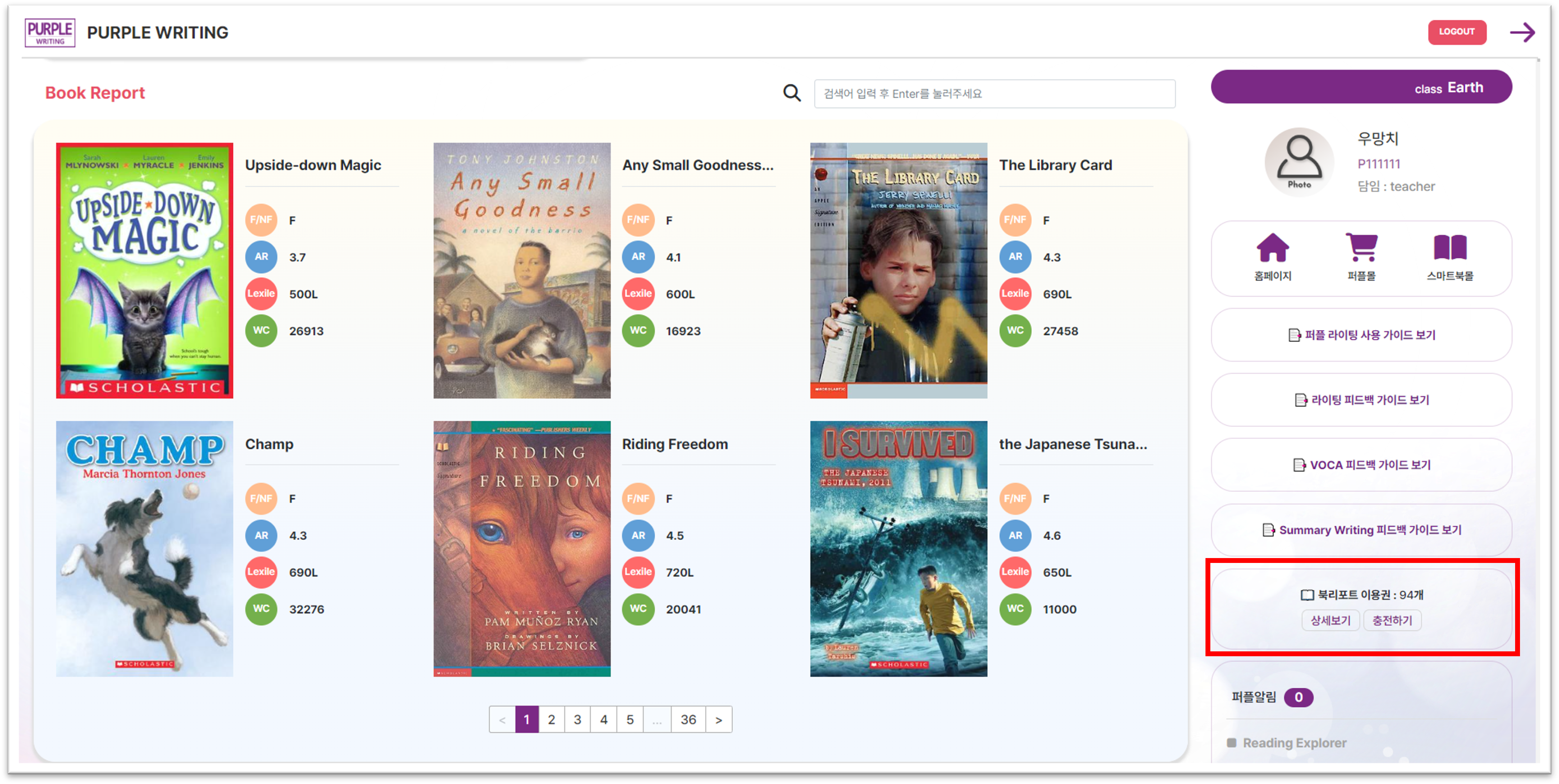Open the 스마트북몰 book icon
The width and height of the screenshot is (1559, 784).
click(1450, 248)
